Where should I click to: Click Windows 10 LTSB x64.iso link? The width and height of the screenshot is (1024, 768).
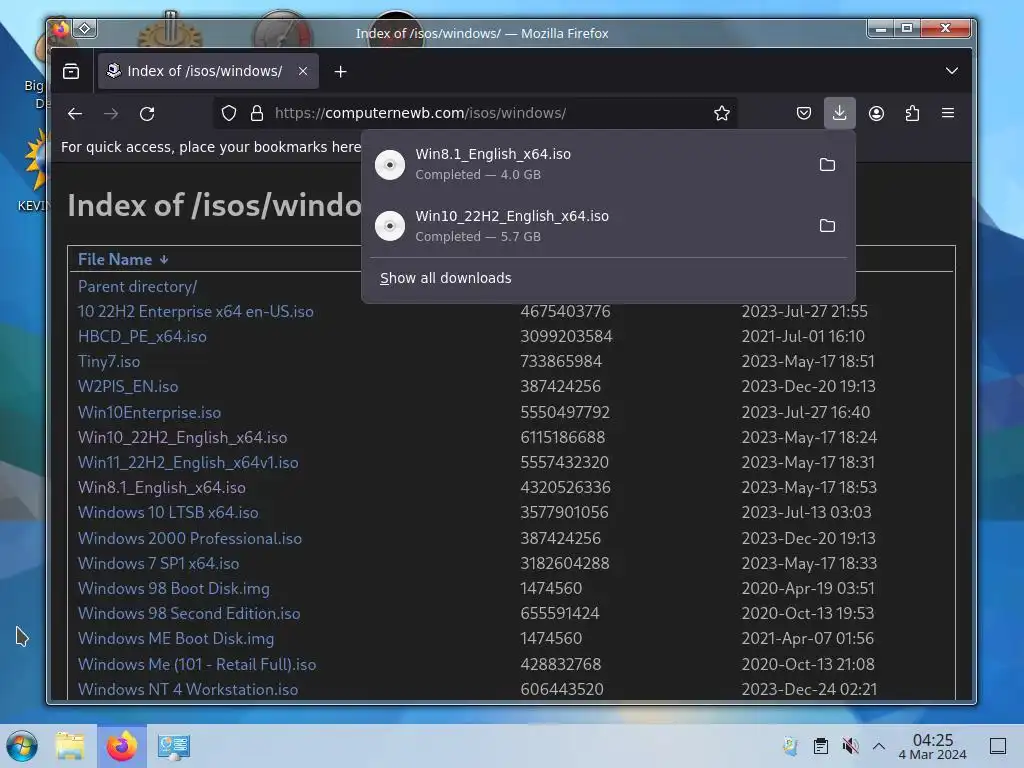[168, 513]
